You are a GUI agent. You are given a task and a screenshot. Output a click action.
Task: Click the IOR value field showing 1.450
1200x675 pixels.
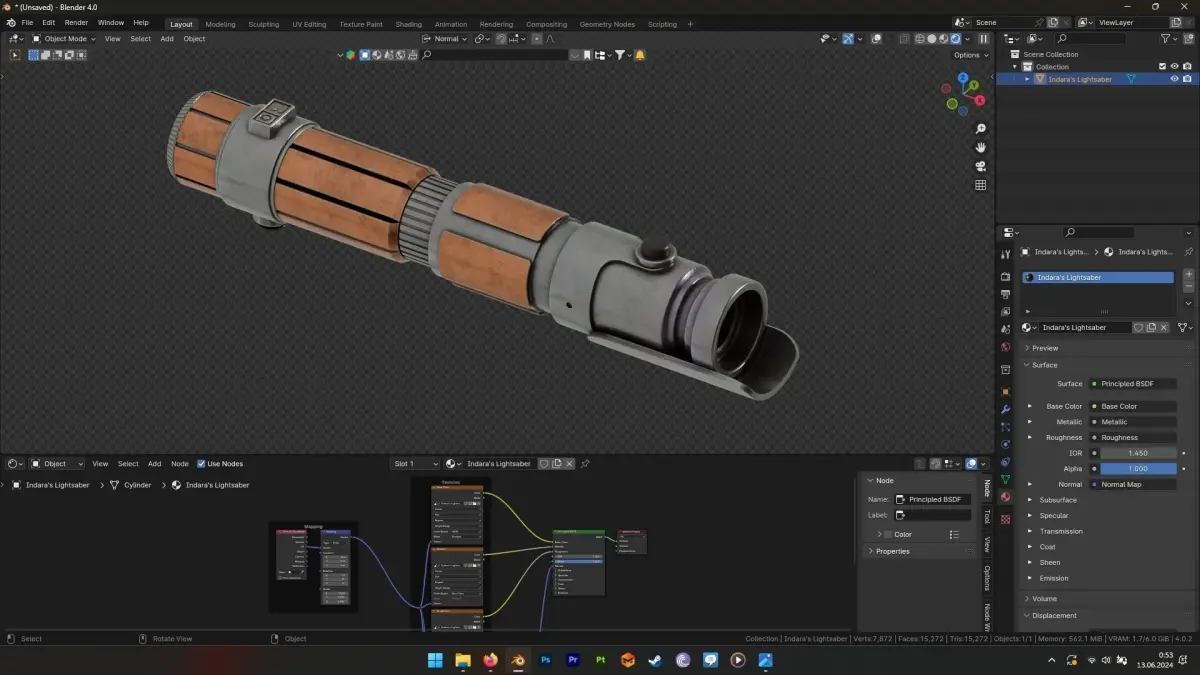point(1138,453)
